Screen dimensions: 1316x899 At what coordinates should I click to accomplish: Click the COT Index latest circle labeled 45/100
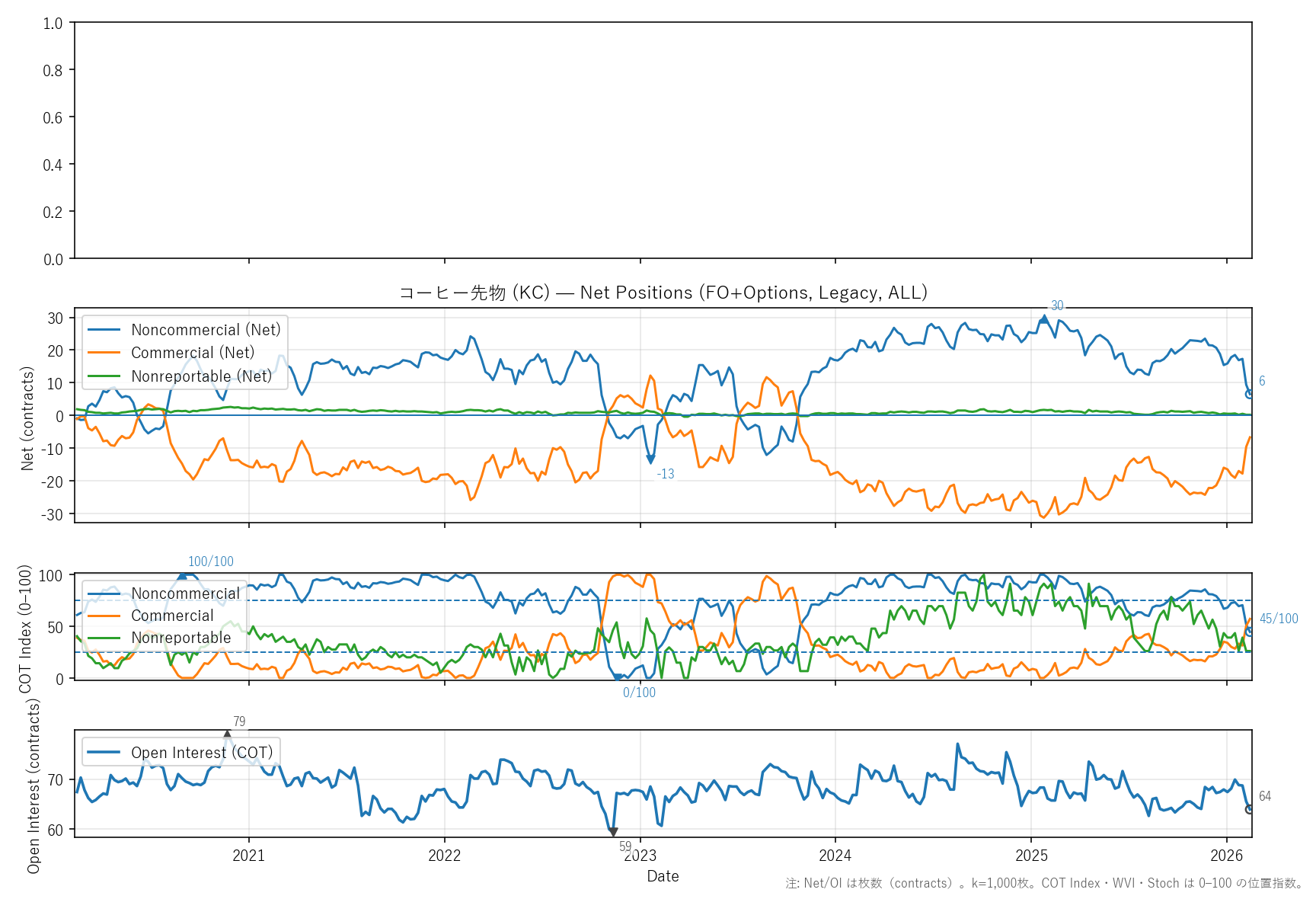pos(1250,632)
